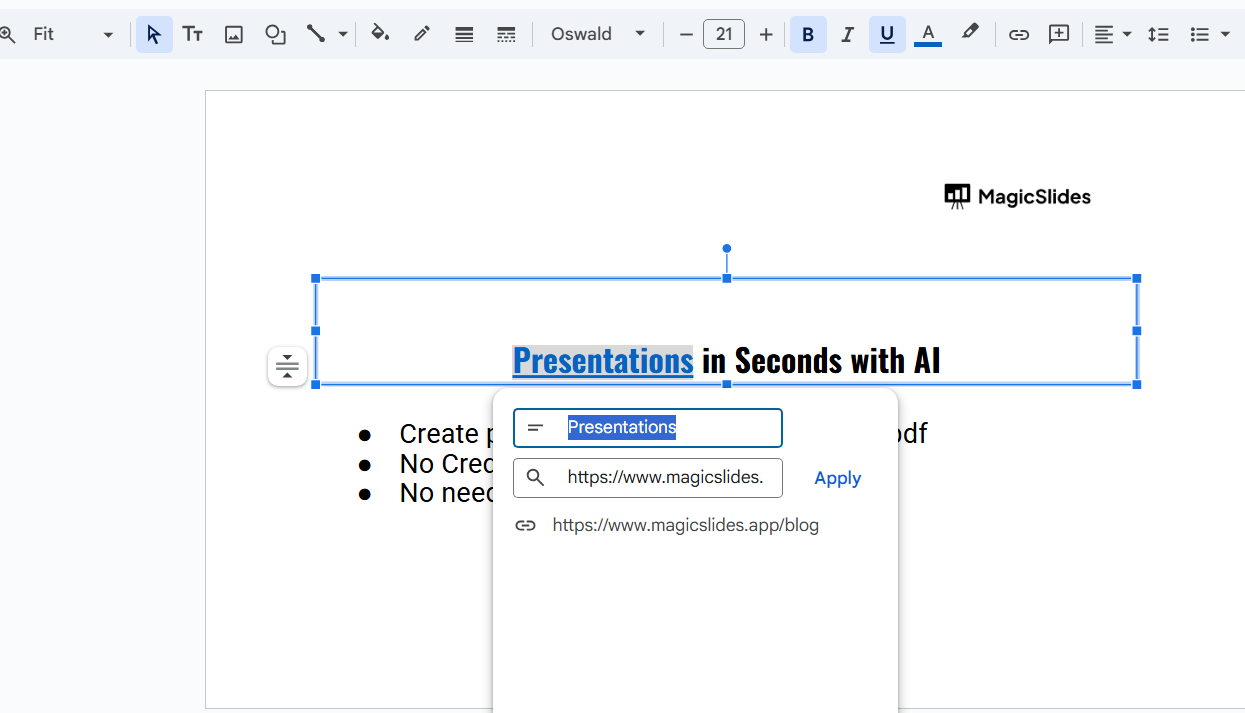
Task: Increase font size with plus button
Action: click(x=766, y=35)
